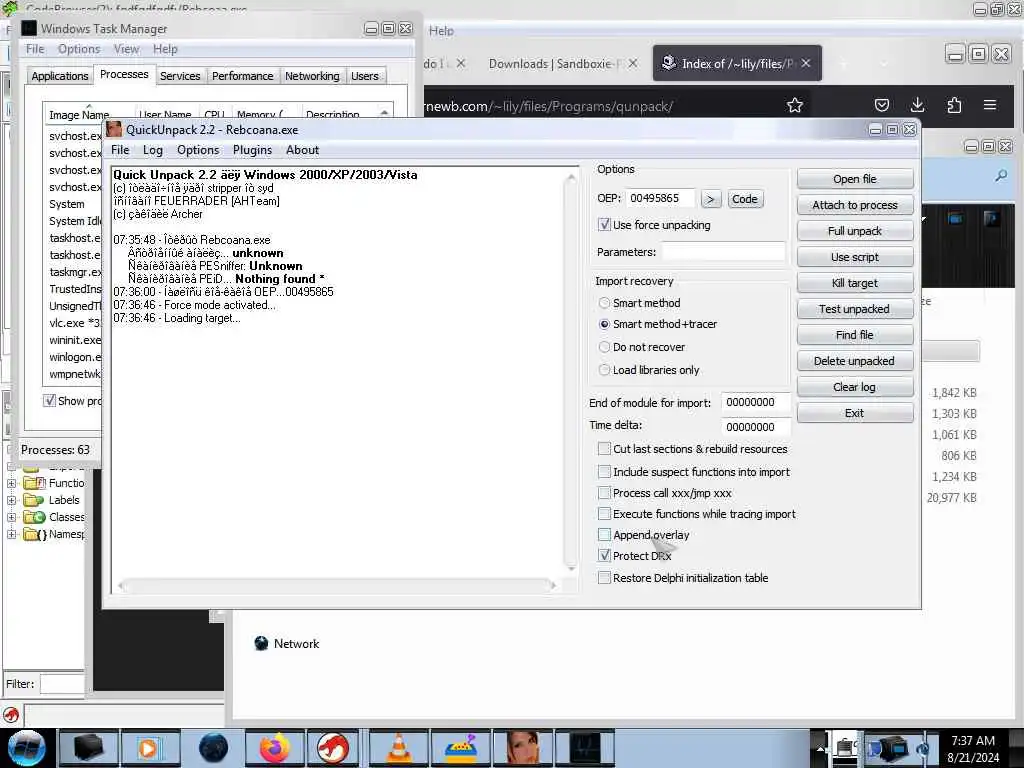Open Windows Media Player taskbar icon

pos(149,748)
